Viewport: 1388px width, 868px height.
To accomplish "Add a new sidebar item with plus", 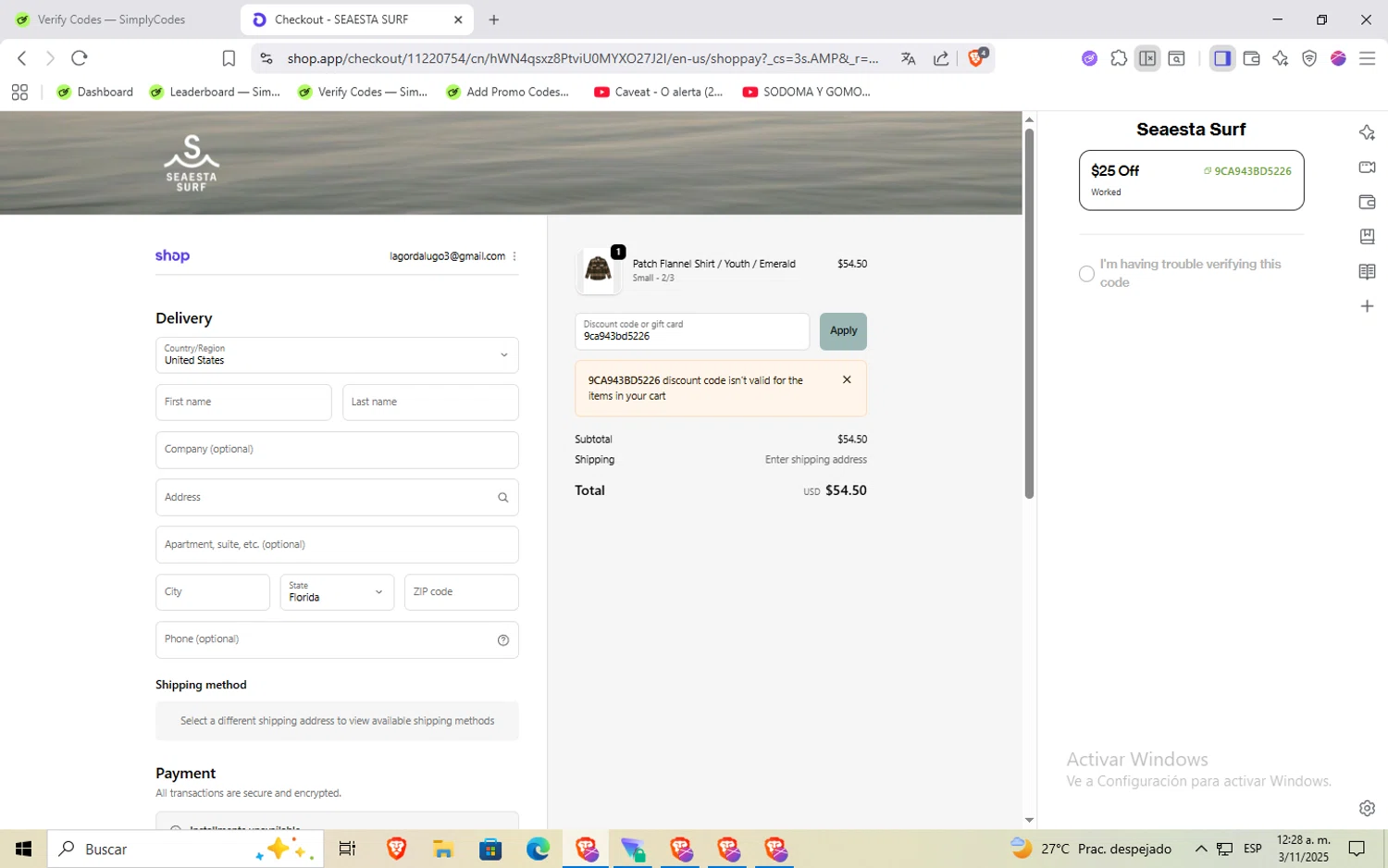I will pyautogui.click(x=1367, y=306).
